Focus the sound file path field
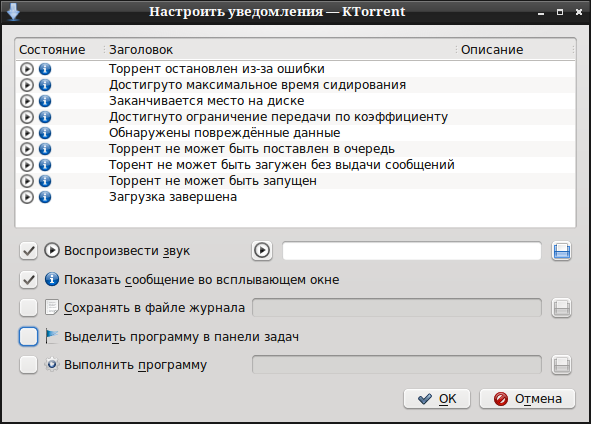 coord(412,251)
